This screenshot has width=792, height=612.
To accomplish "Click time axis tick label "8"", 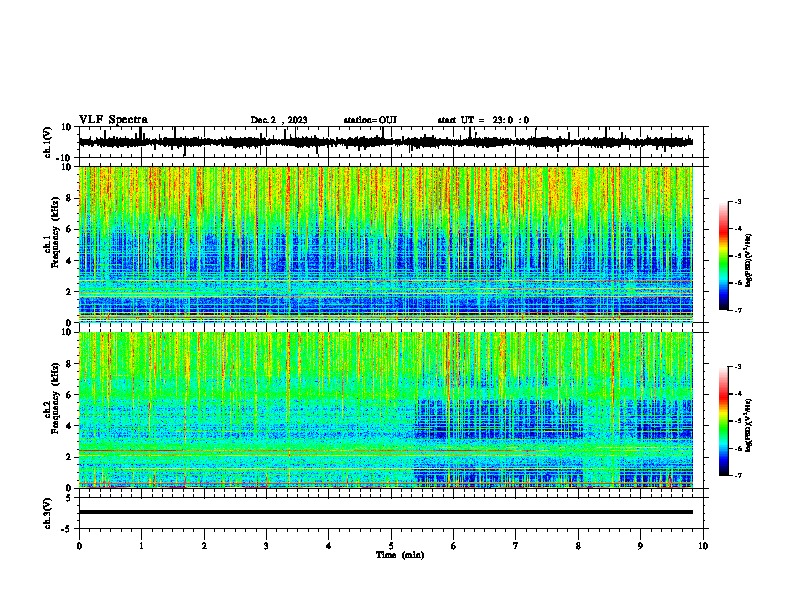I will pyautogui.click(x=578, y=546).
